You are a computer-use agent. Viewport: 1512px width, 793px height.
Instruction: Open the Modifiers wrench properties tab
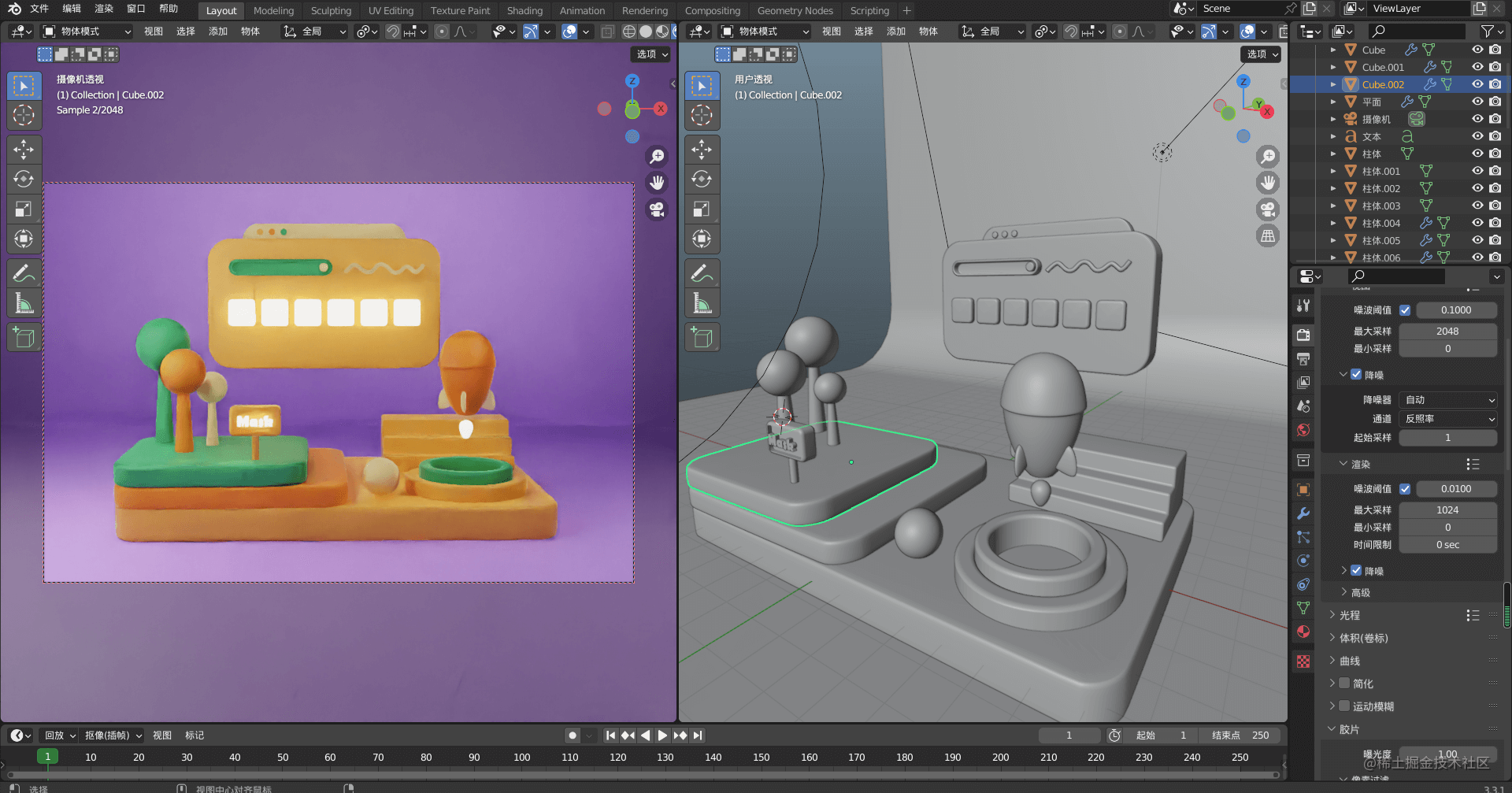point(1303,513)
